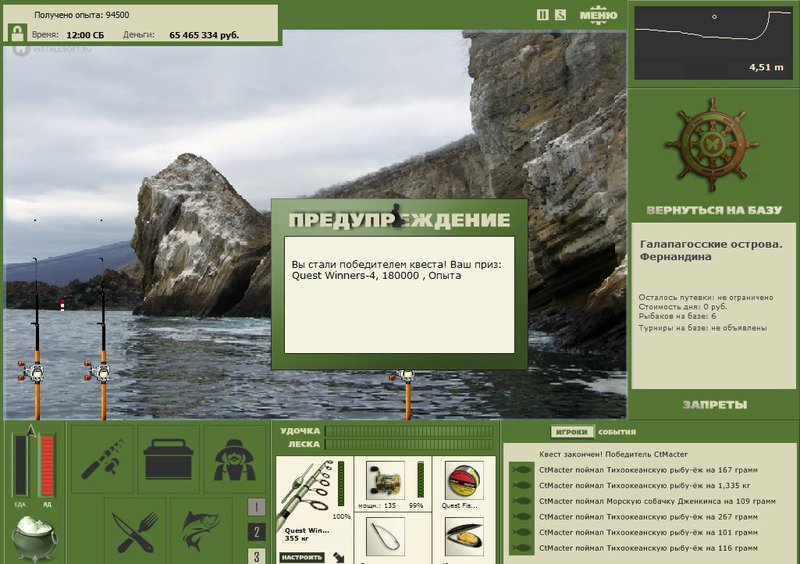The image size is (800, 564).
Task: Click fish icon beside 267 грамм catch
Action: (521, 517)
